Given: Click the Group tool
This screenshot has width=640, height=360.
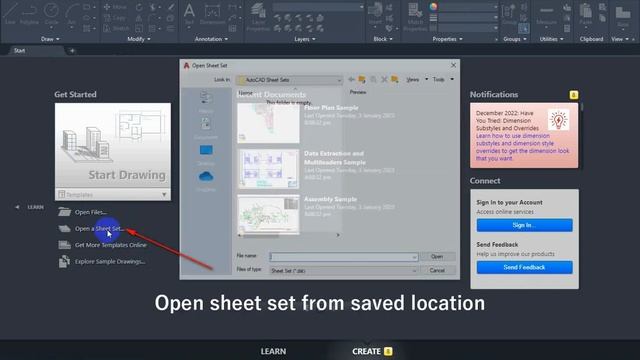Looking at the screenshot, I should click(509, 14).
